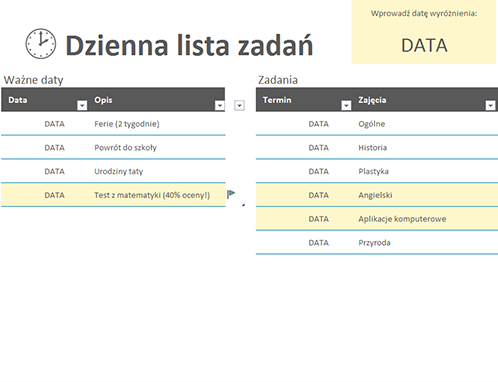498x382 pixels.
Task: Click the Termin column header
Action: pos(277,100)
